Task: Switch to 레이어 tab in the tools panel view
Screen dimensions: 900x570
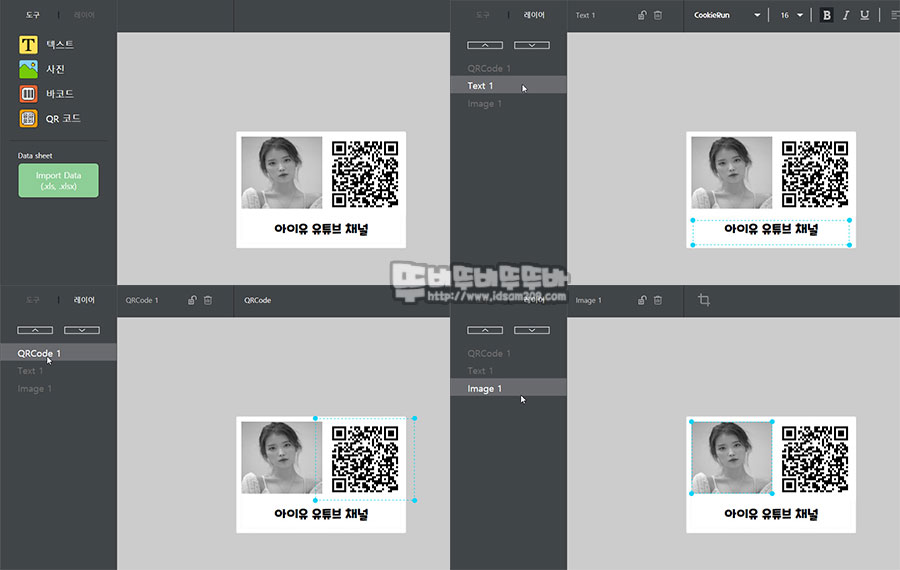Action: pyautogui.click(x=84, y=15)
